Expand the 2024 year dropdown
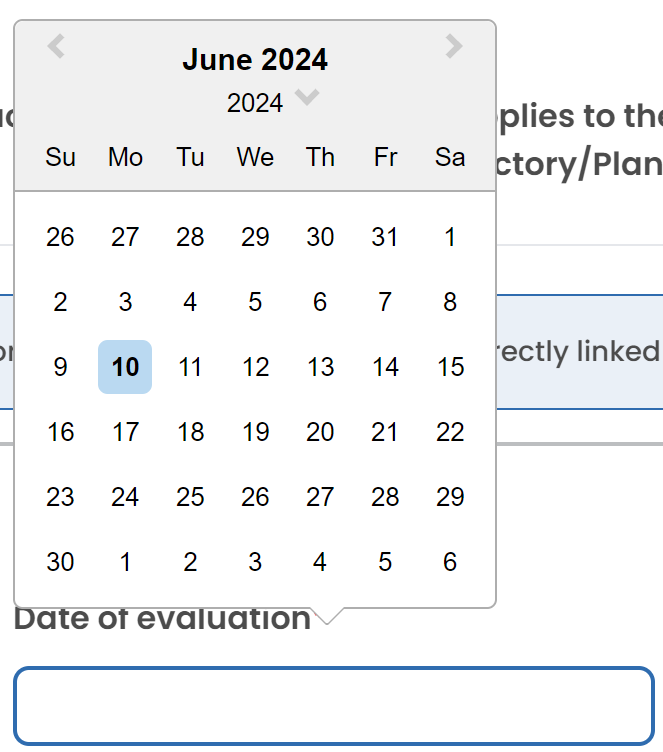Screen dimensions: 663x752 point(307,97)
